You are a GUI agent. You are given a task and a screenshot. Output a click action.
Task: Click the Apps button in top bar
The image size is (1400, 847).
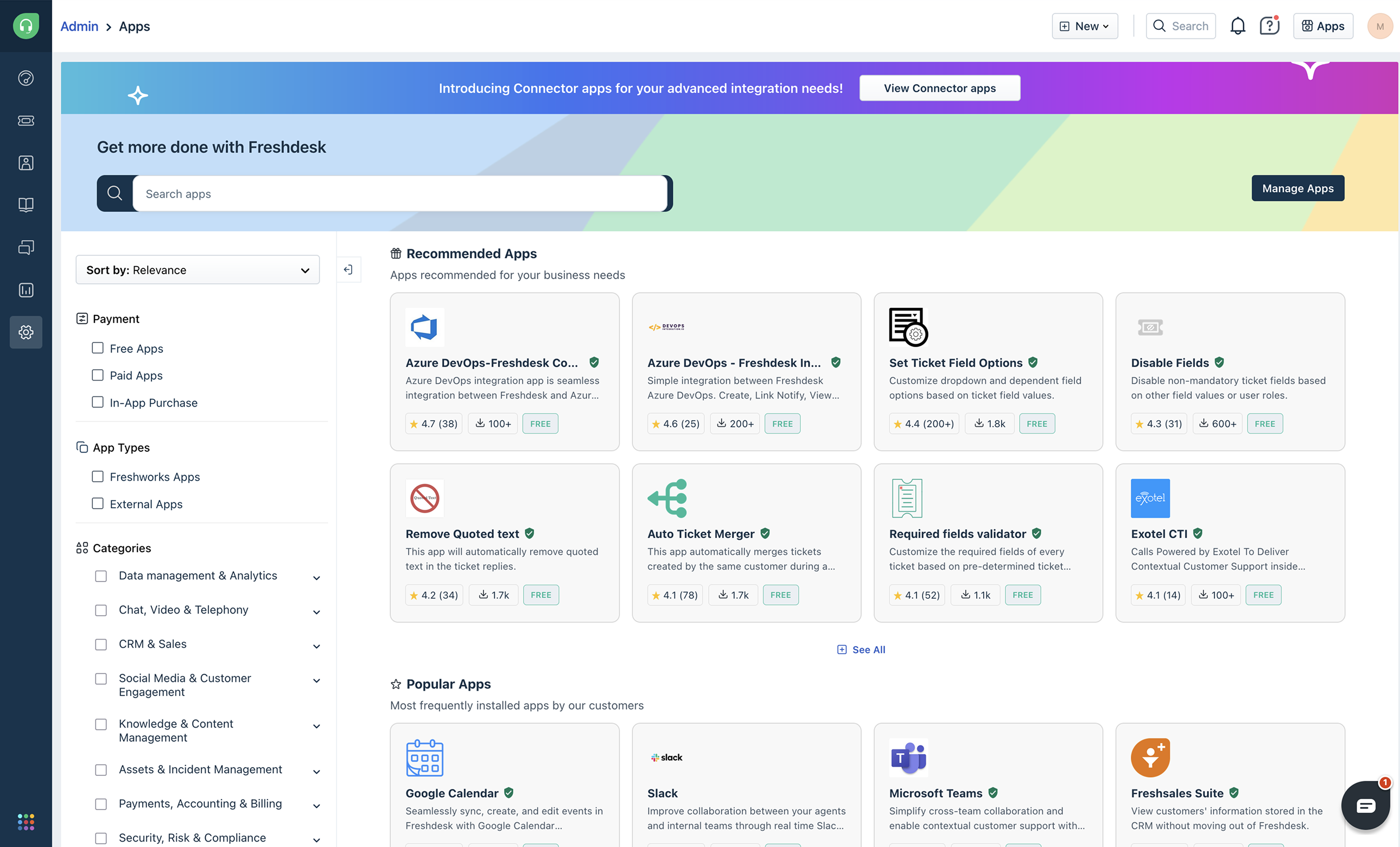[1322, 26]
